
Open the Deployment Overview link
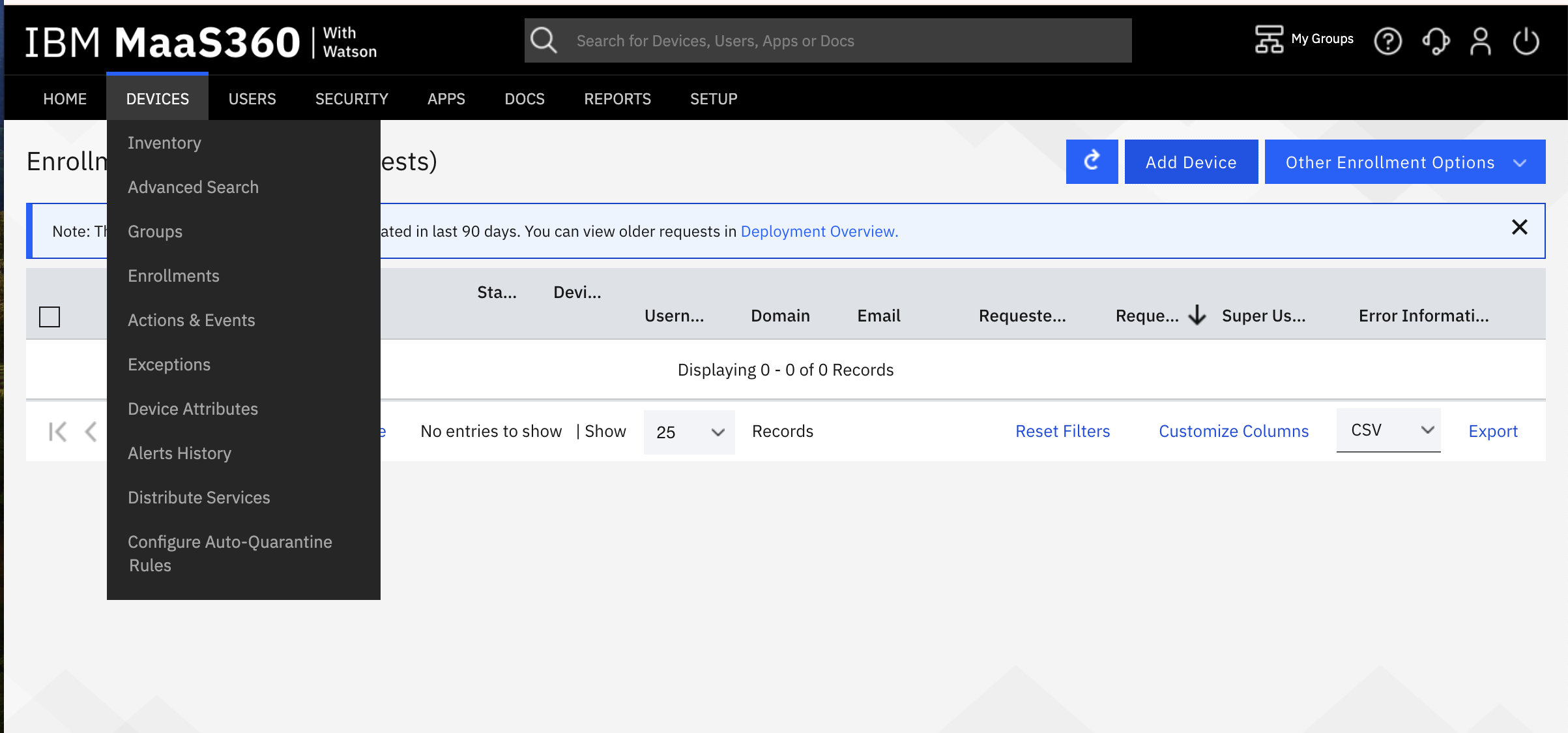819,231
